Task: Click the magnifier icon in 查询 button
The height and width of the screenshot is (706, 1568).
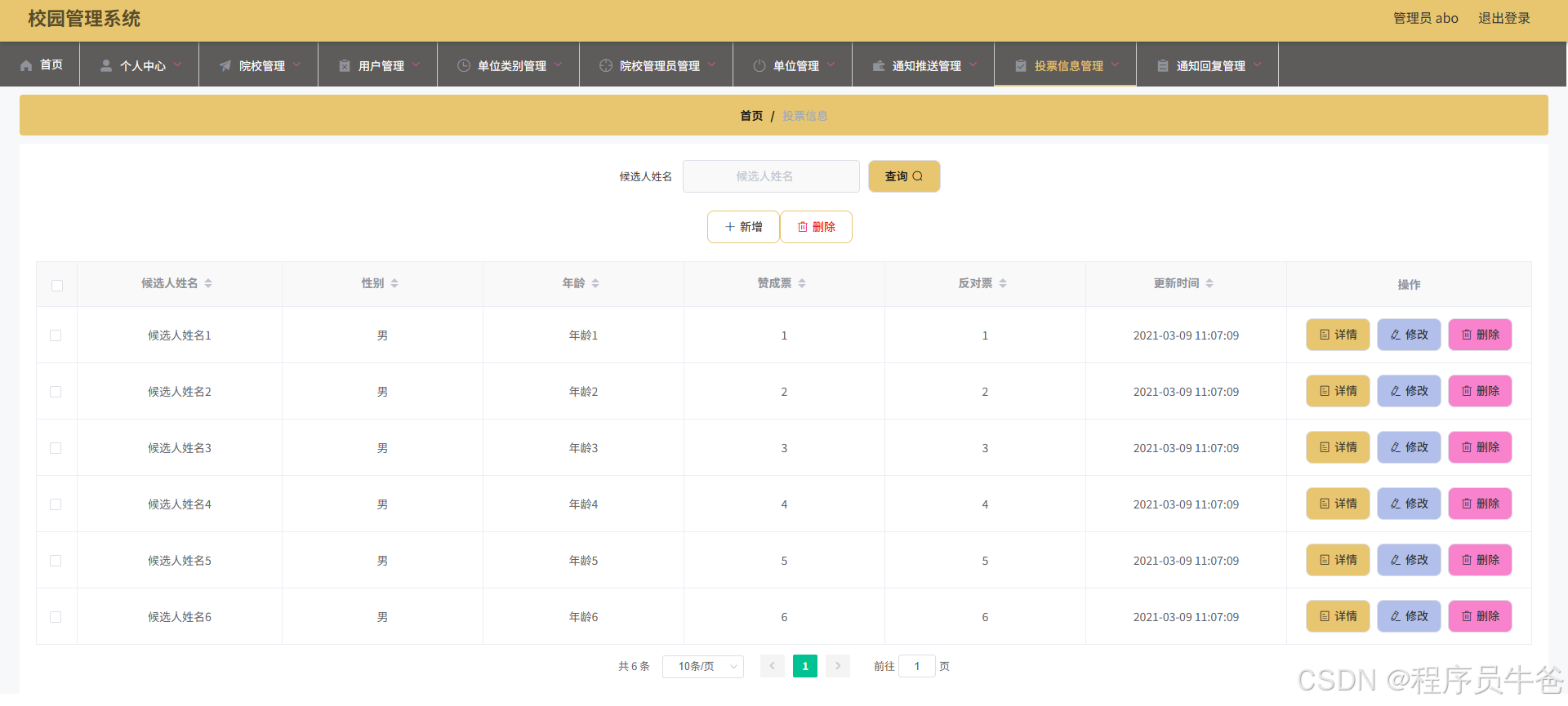Action: [x=918, y=176]
